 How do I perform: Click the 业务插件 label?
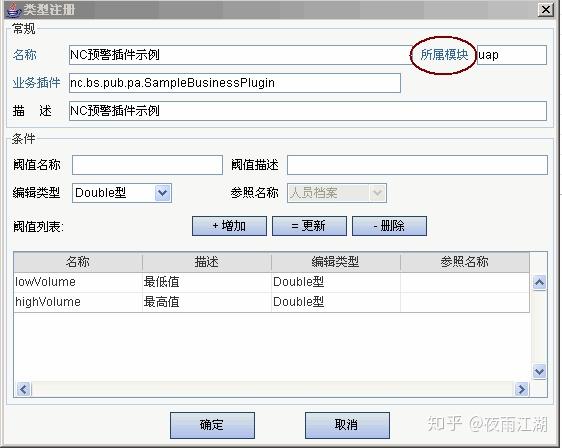coord(36,83)
